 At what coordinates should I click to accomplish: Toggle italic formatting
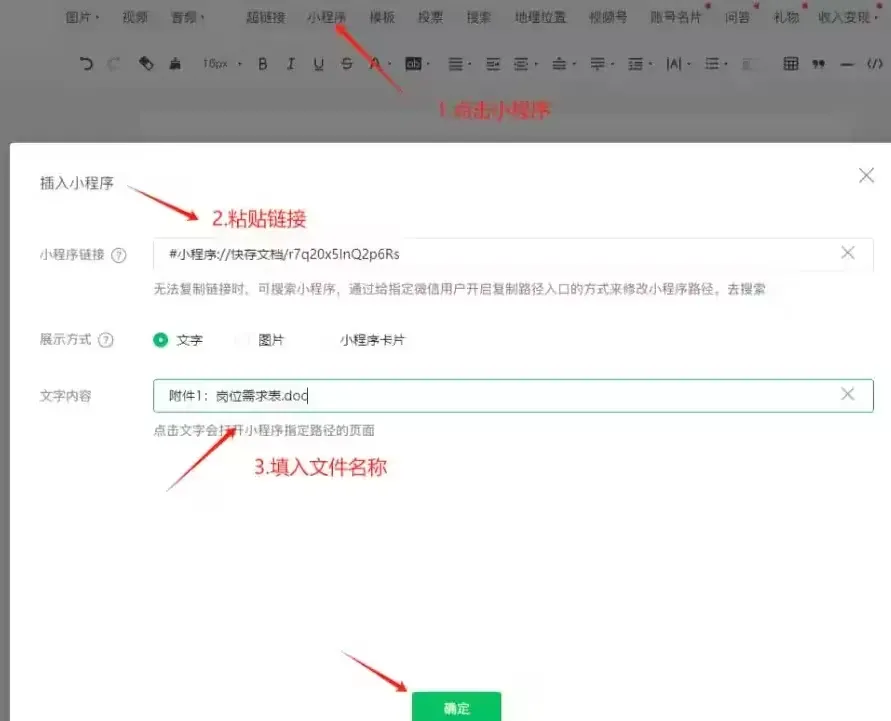291,64
